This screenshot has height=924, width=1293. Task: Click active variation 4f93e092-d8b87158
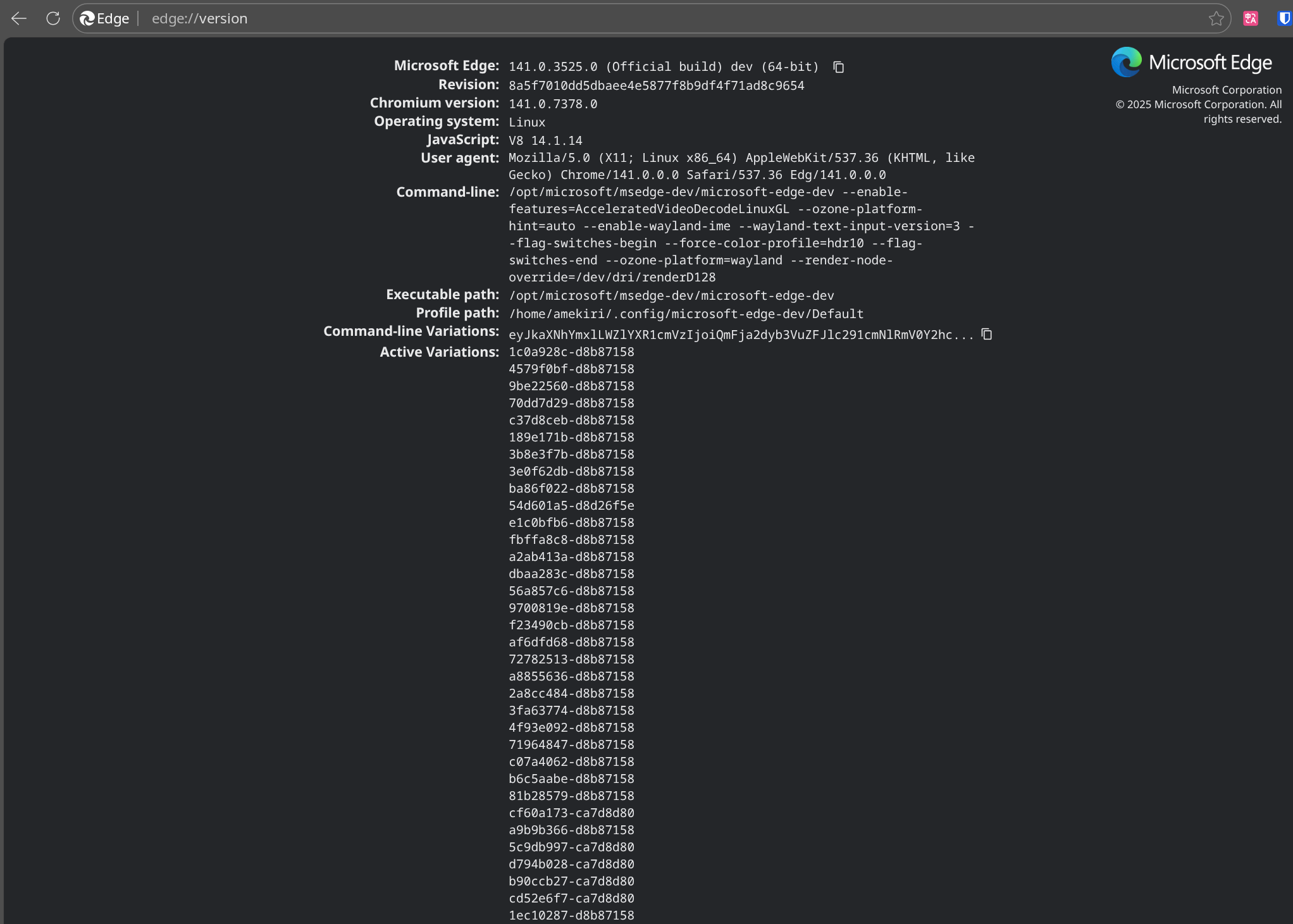[571, 727]
